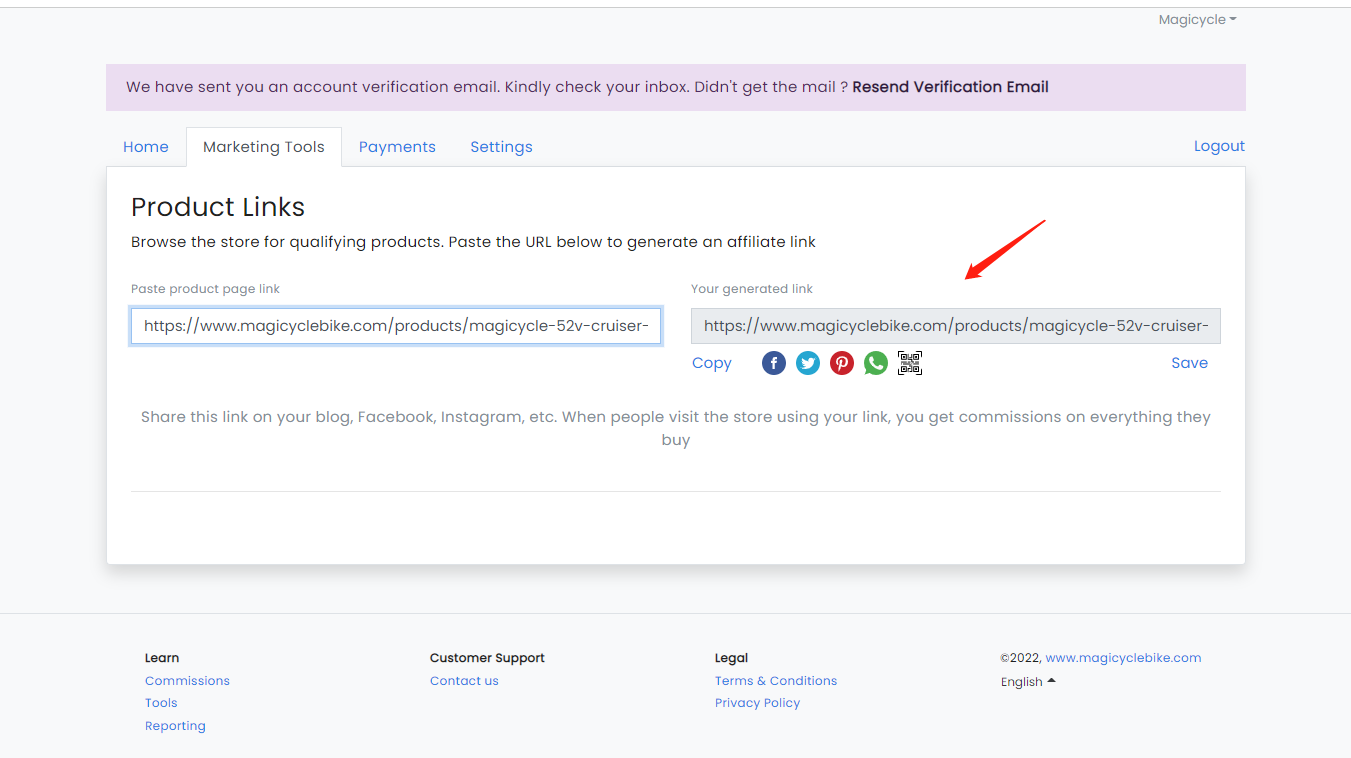Select the generated link field
Image resolution: width=1351 pixels, height=758 pixels.
[x=956, y=326]
